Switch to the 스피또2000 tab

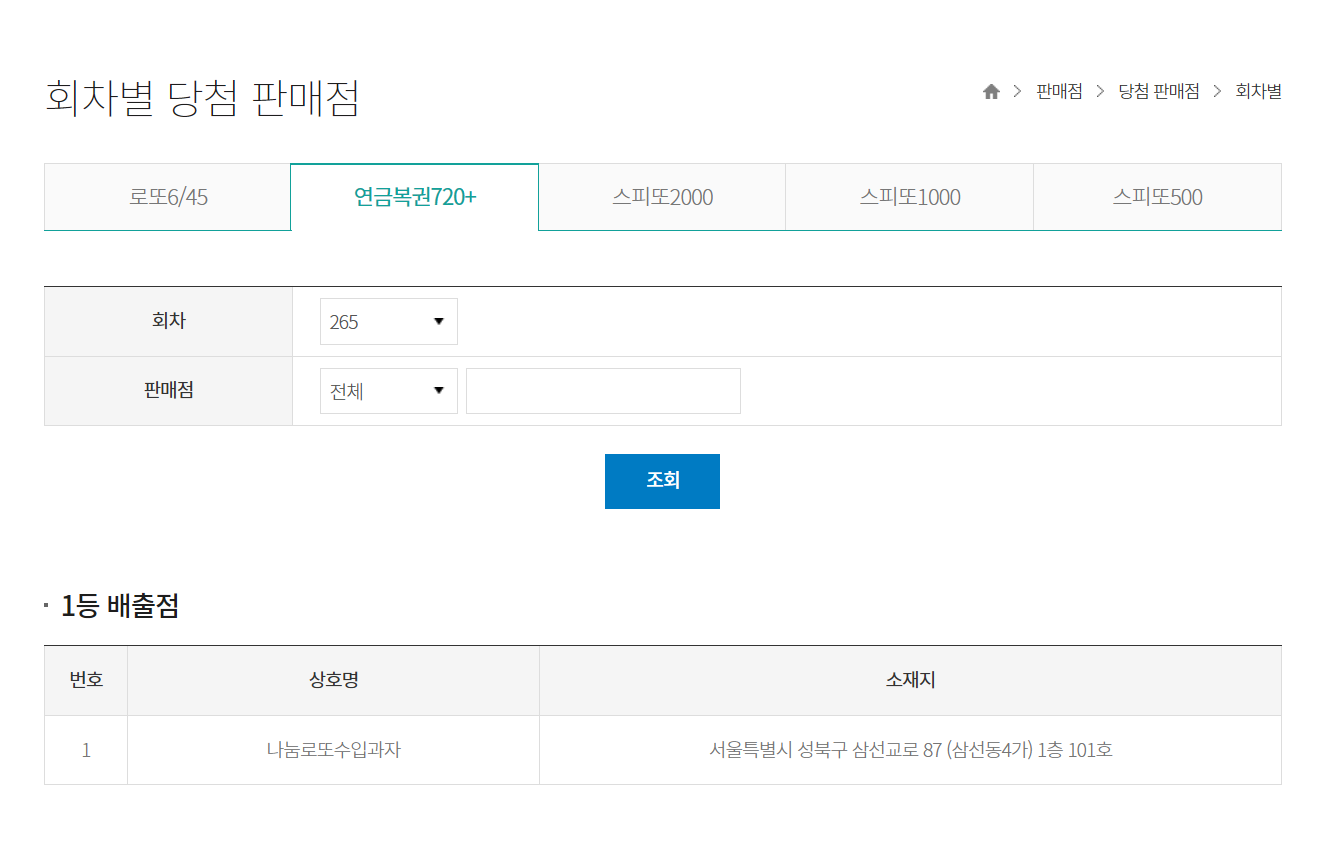(662, 197)
